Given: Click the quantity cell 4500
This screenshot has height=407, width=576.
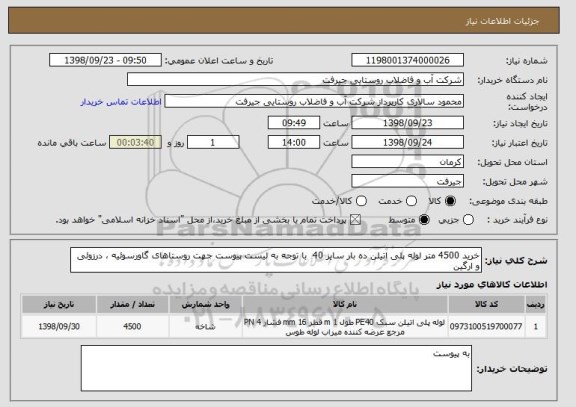Looking at the screenshot, I should click(132, 326).
